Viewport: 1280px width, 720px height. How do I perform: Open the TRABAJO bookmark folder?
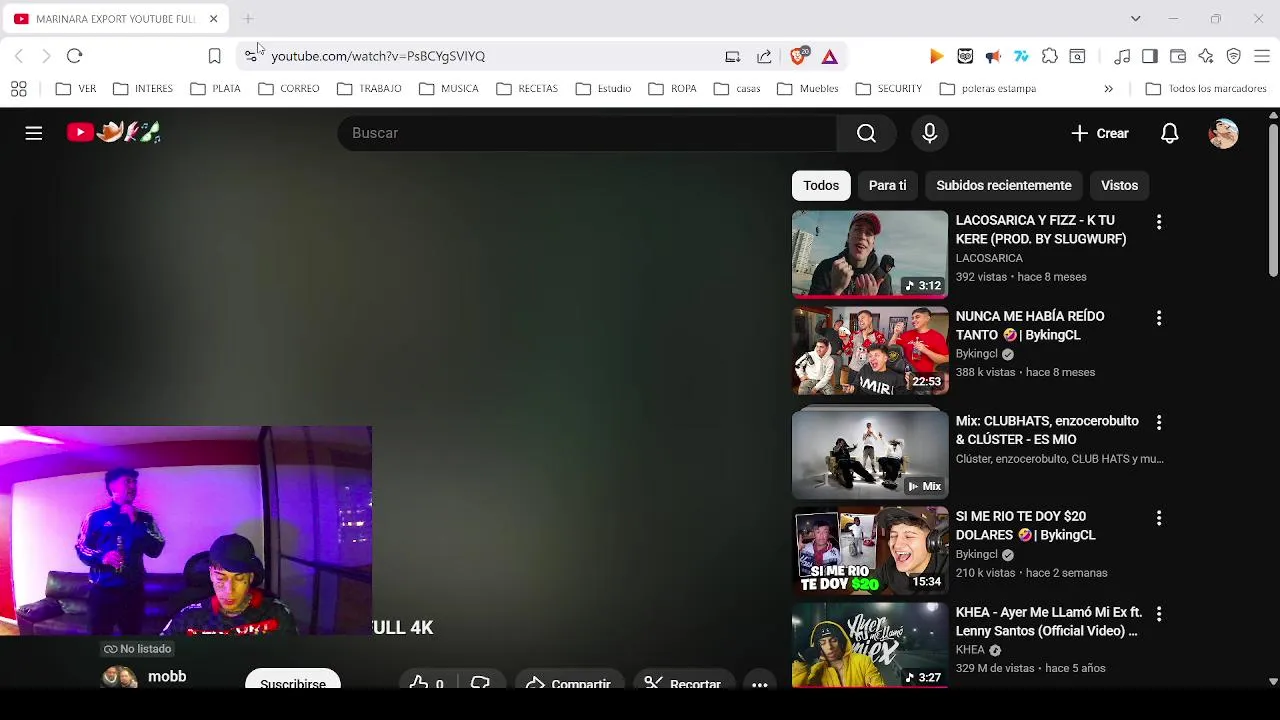369,89
